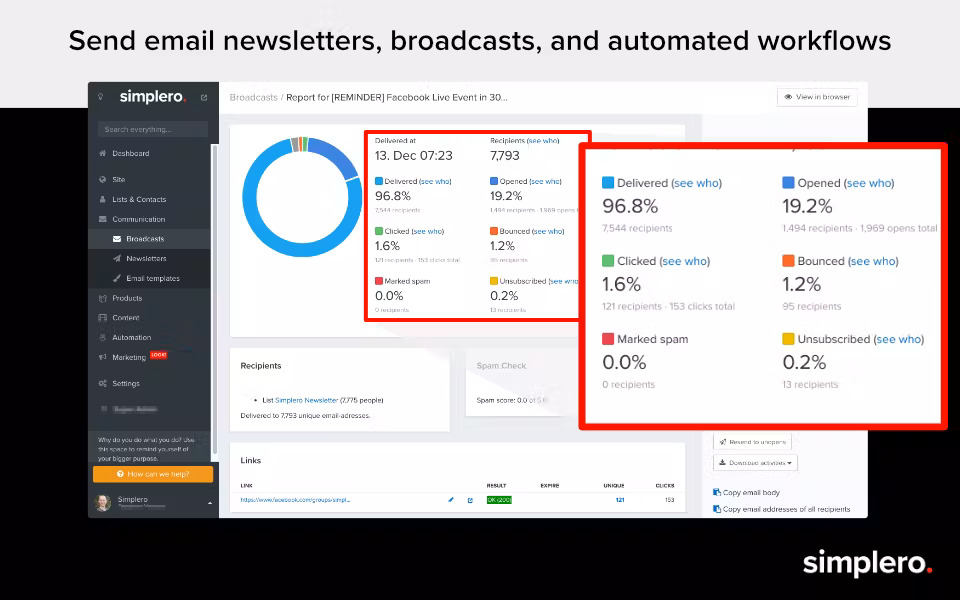Expand the Simplero user account menu arrow
The width and height of the screenshot is (960, 600).
209,503
